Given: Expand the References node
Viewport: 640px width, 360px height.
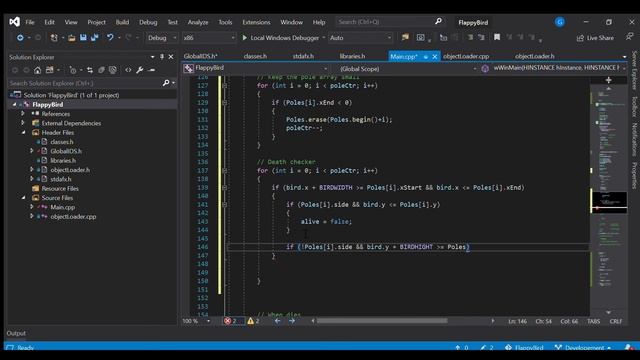Looking at the screenshot, I should (x=23, y=113).
